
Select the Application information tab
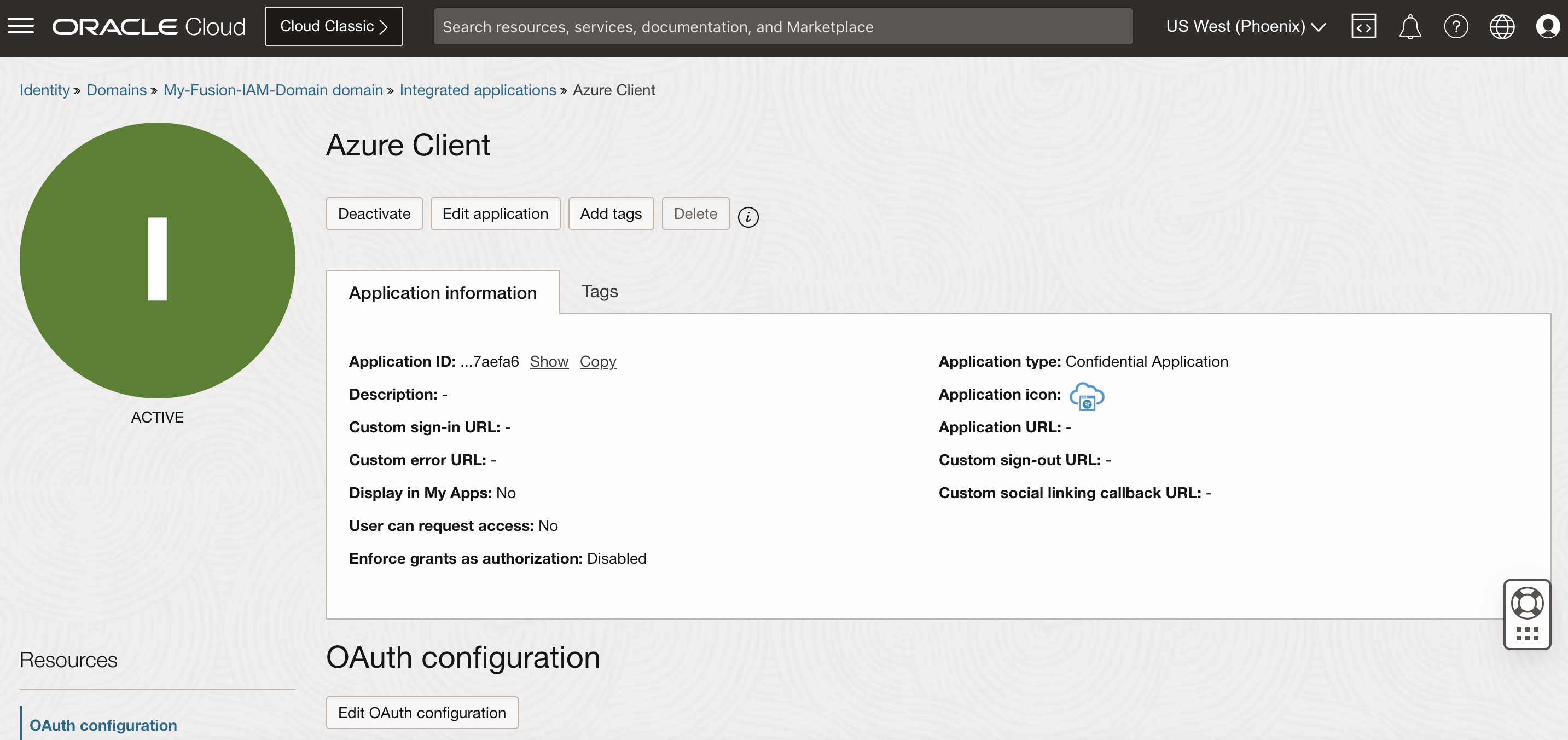(443, 293)
